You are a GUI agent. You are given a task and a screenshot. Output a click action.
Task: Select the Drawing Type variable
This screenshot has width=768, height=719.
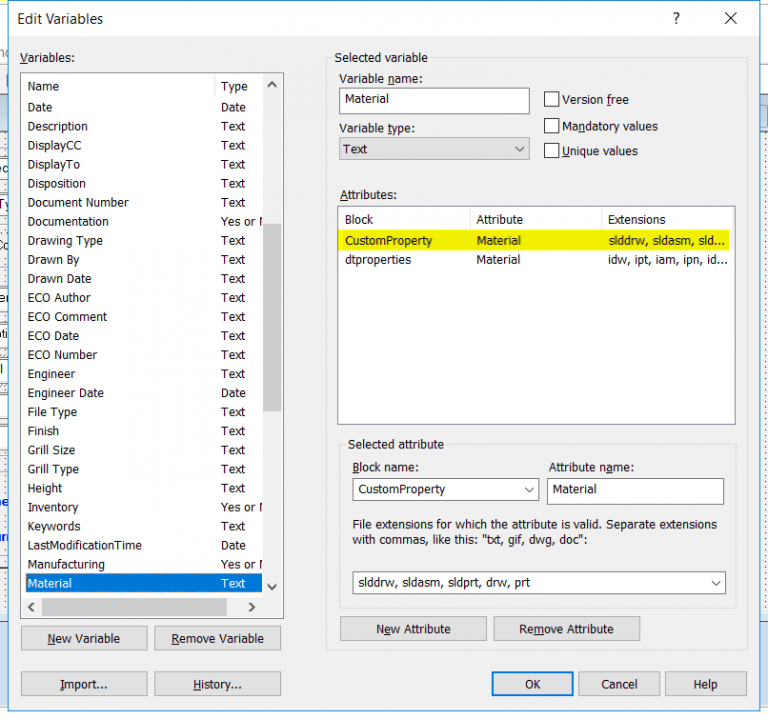(x=144, y=240)
